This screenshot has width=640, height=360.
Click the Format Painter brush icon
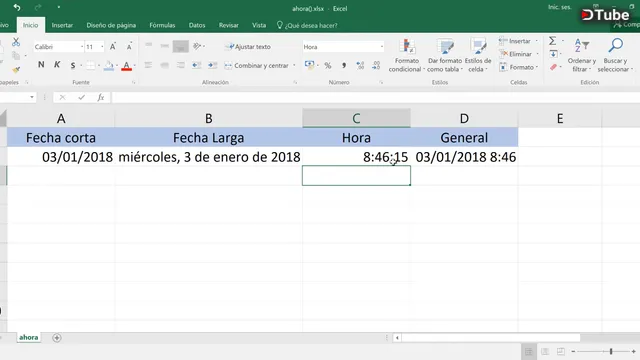tap(16, 70)
